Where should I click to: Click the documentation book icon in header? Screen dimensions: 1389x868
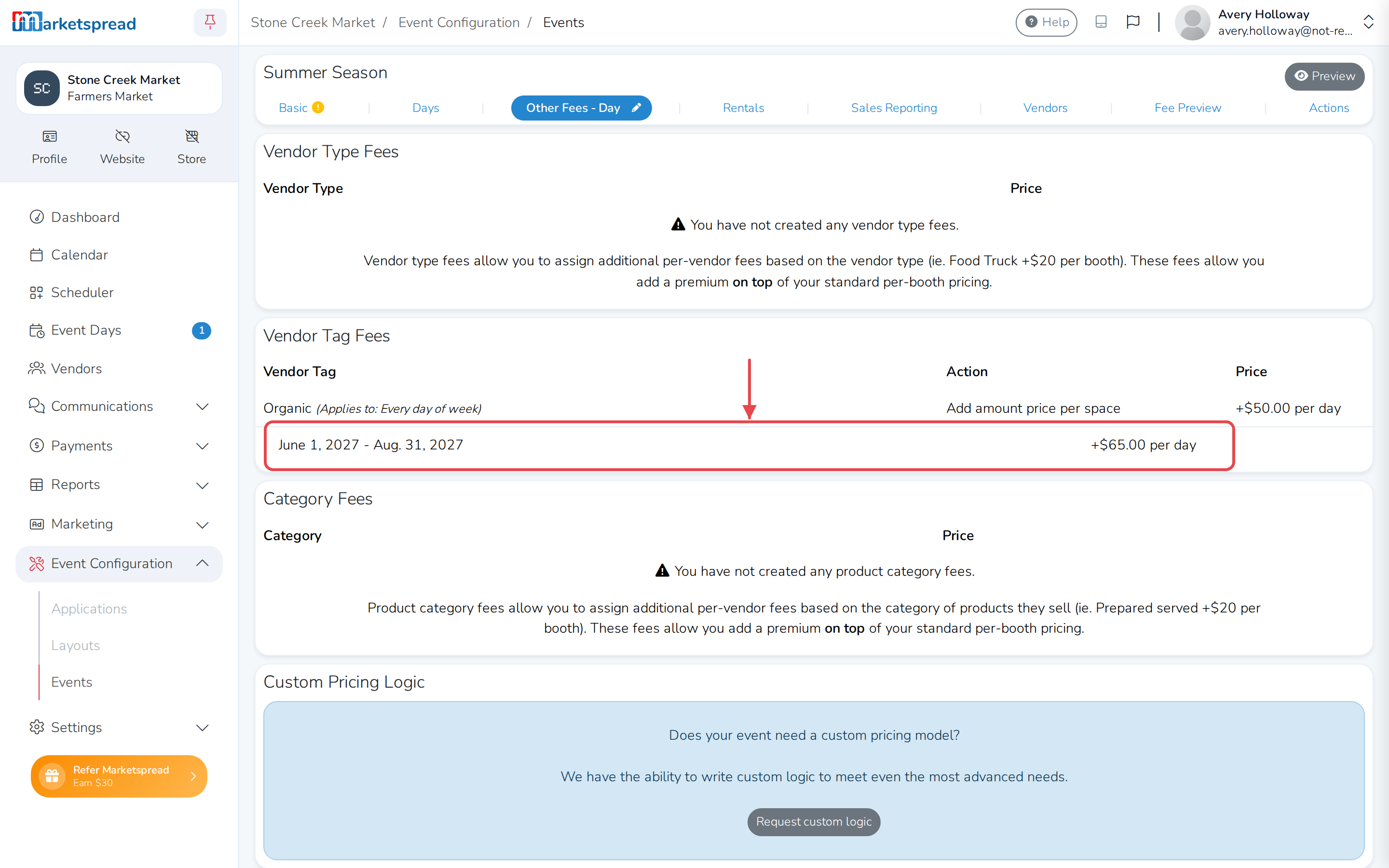(1101, 22)
